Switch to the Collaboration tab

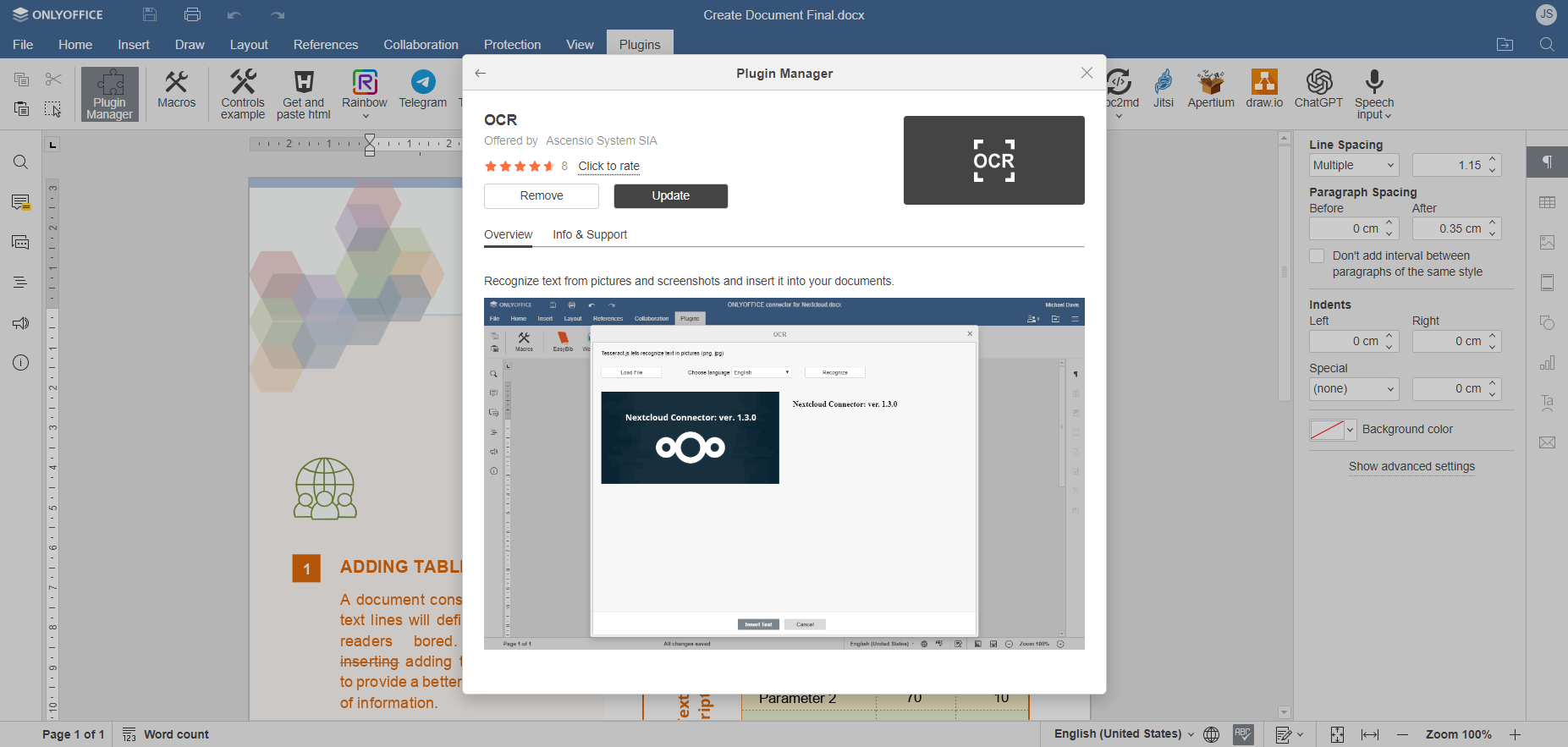[x=421, y=45]
